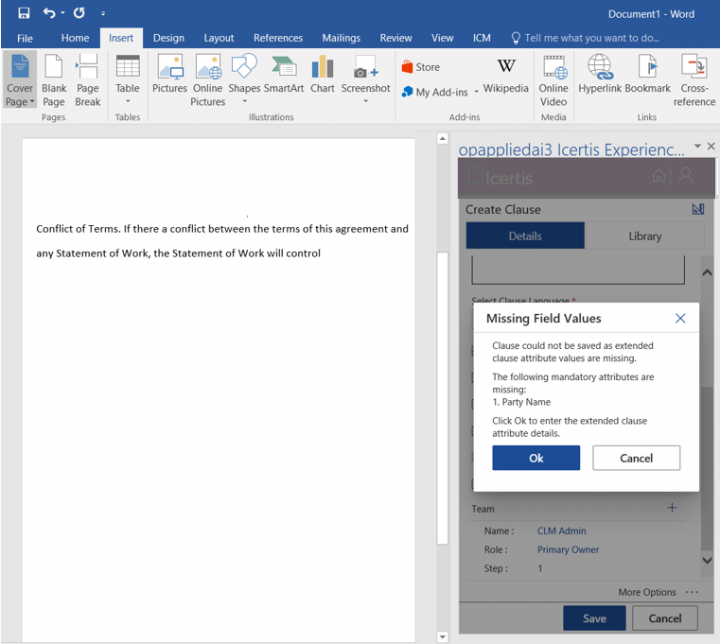This screenshot has height=644, width=720.
Task: Click Cancel in the Missing Field Values dialog
Action: click(636, 458)
